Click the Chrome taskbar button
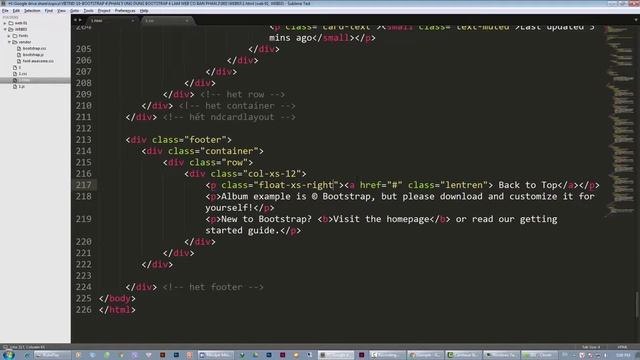This screenshot has height=360, width=640. pyautogui.click(x=424, y=355)
